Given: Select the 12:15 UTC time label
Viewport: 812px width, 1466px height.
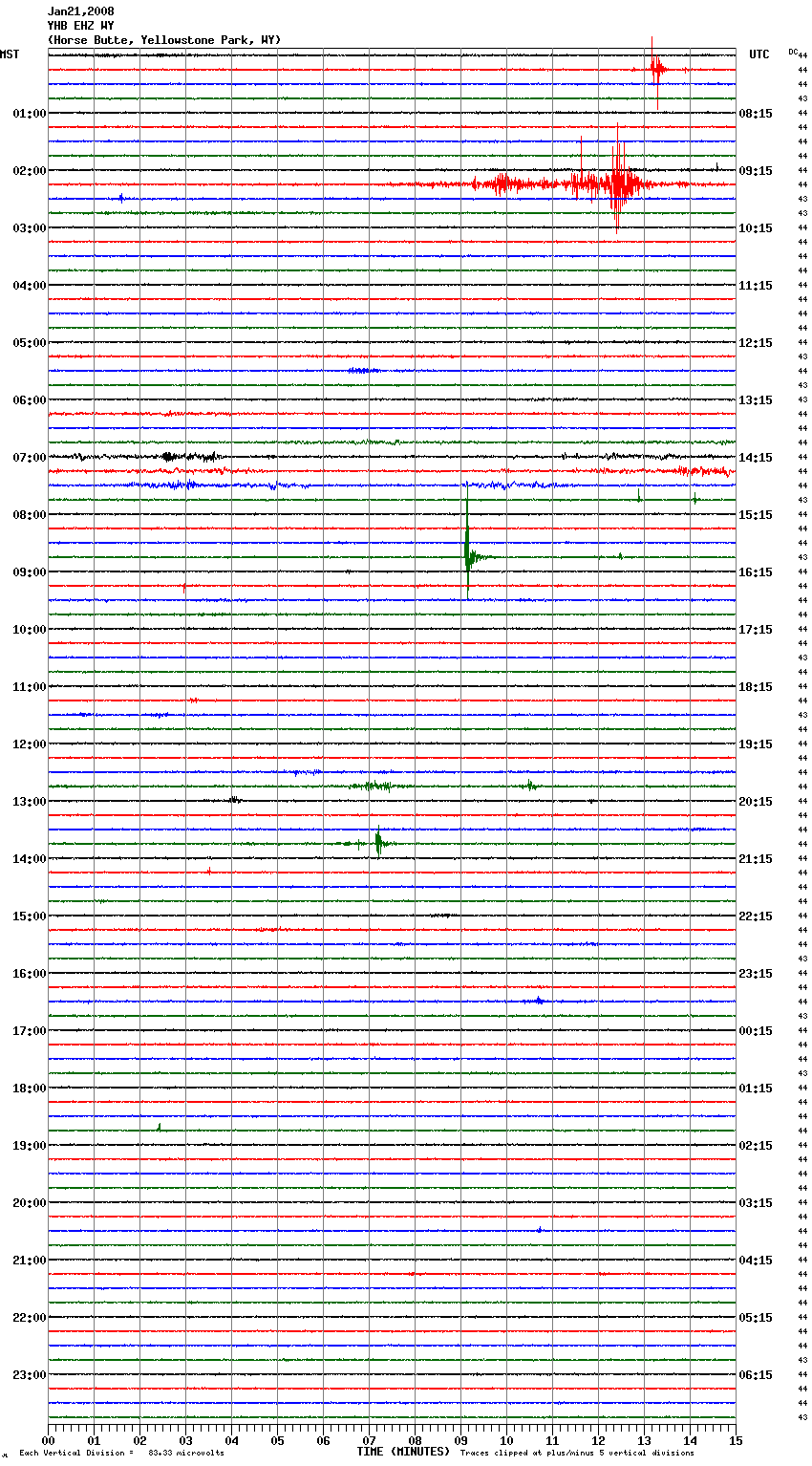Looking at the screenshot, I should point(756,343).
